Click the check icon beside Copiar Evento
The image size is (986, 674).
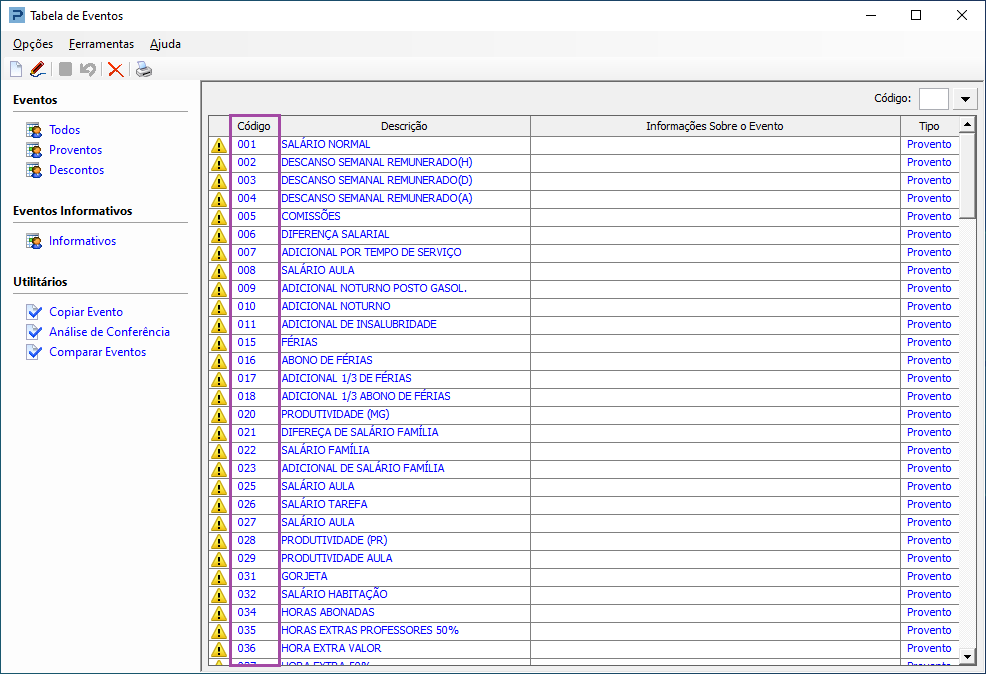click(x=34, y=312)
